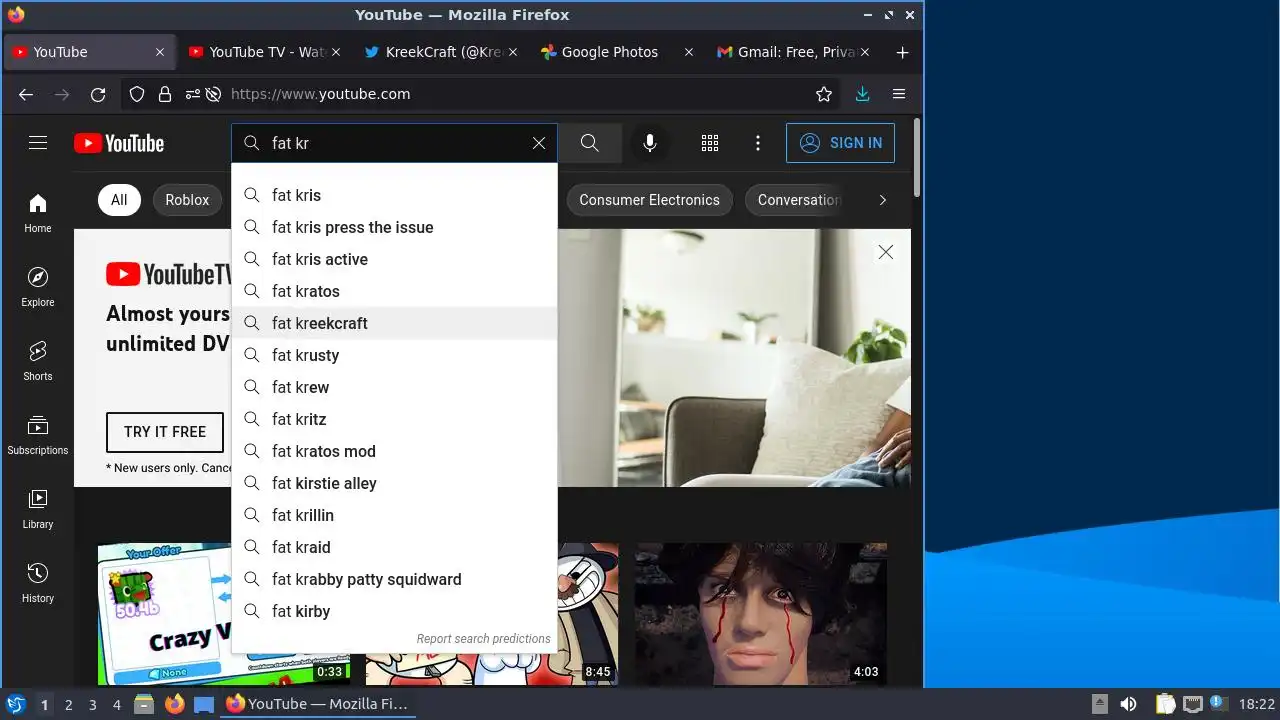Switch to workspace 2 in taskbar
The image size is (1280, 720).
coord(68,705)
